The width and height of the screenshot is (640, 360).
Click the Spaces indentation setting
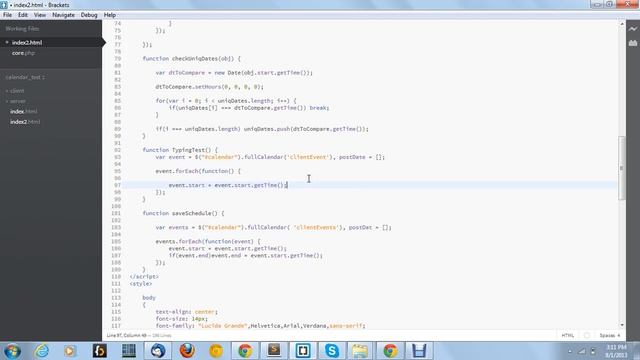tap(610, 336)
